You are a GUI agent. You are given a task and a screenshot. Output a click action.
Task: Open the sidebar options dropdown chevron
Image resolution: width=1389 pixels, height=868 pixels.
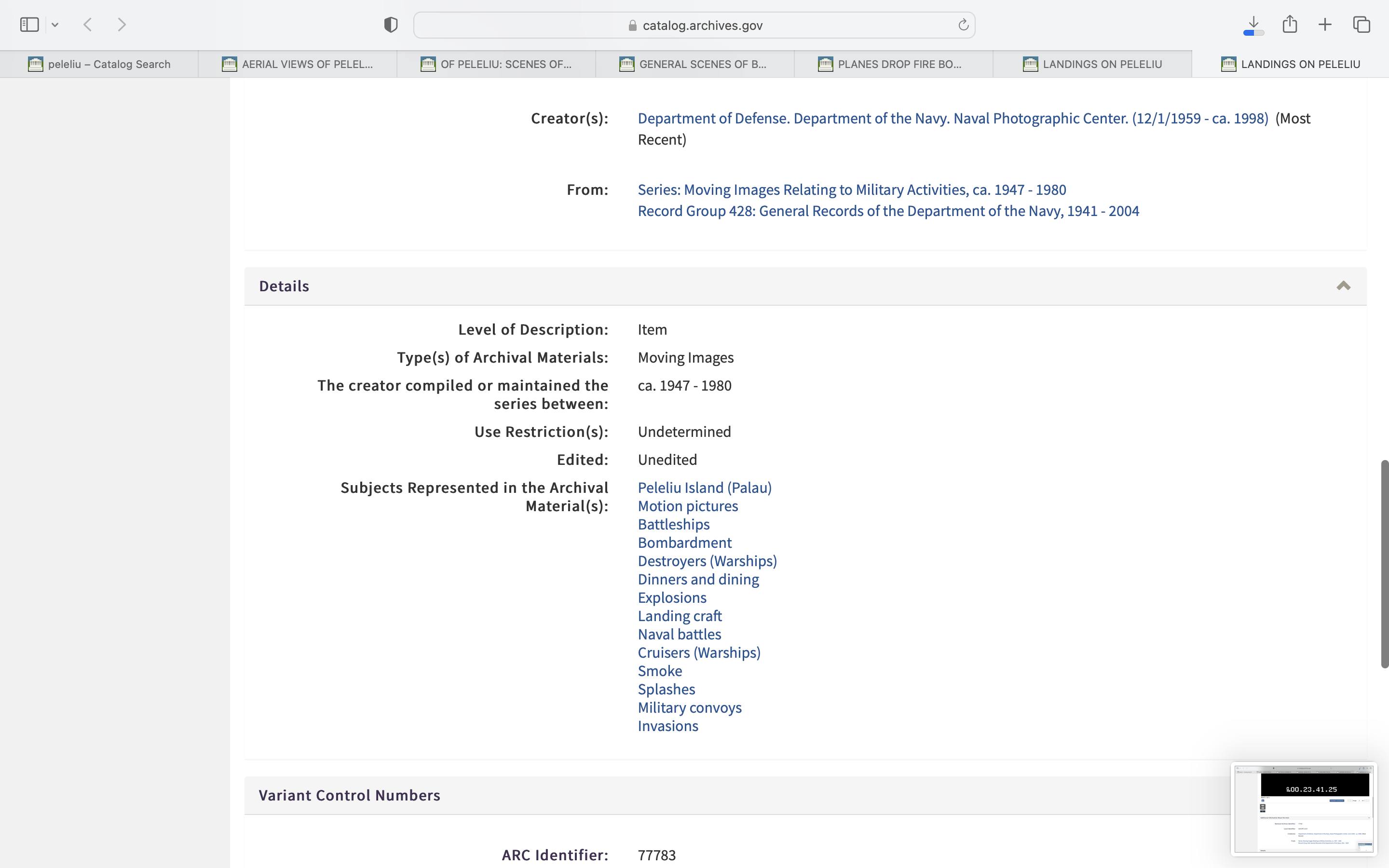coord(55,25)
